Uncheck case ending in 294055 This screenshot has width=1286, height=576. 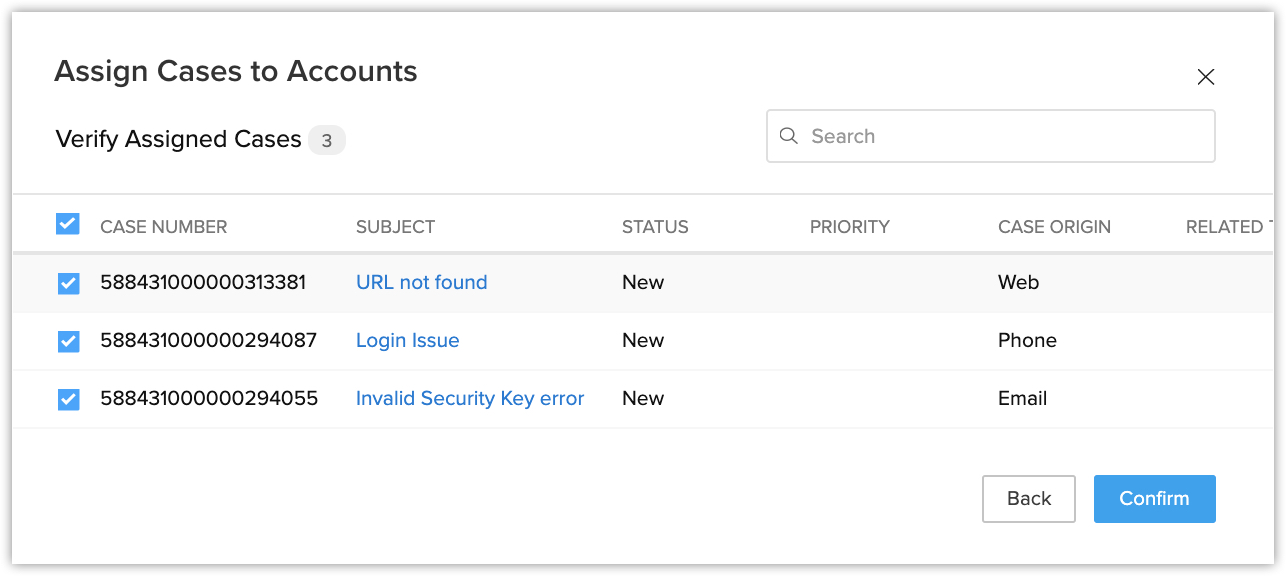[x=68, y=400]
